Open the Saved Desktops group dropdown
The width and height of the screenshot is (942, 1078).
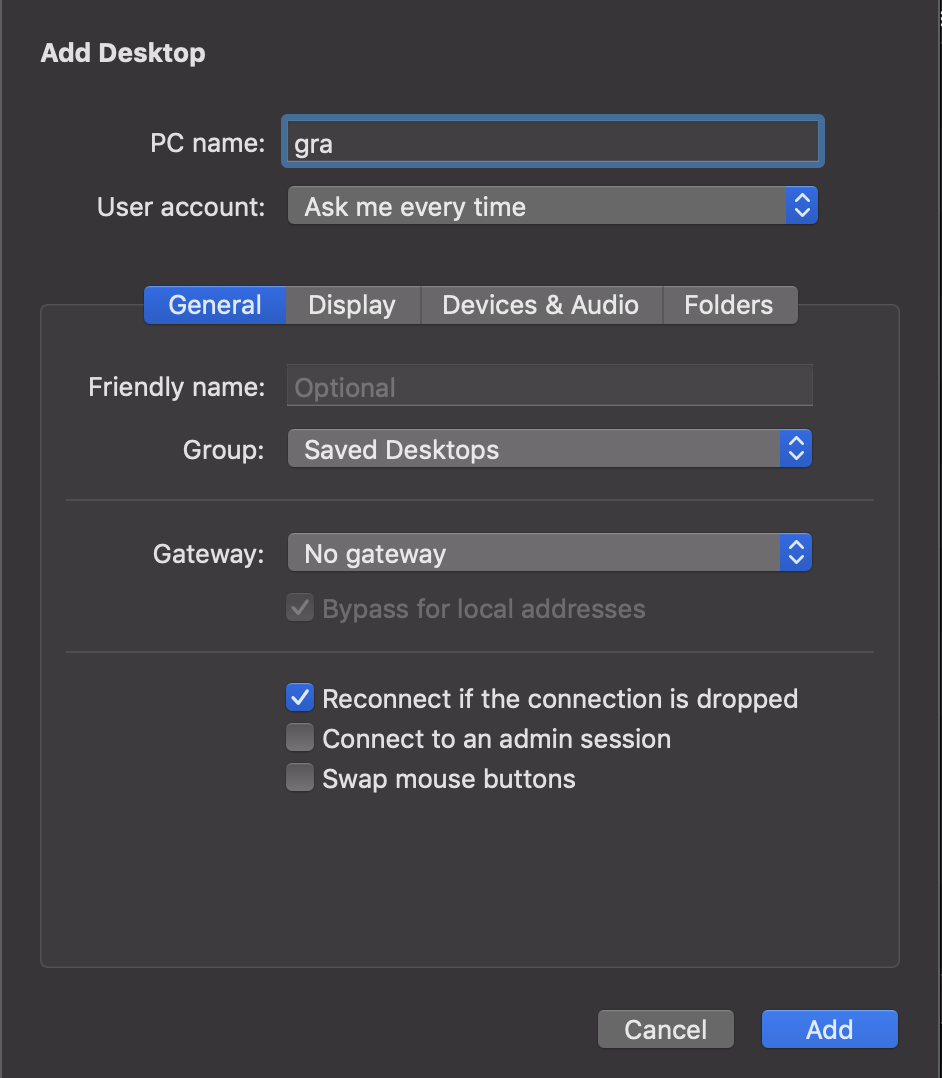tap(540, 448)
